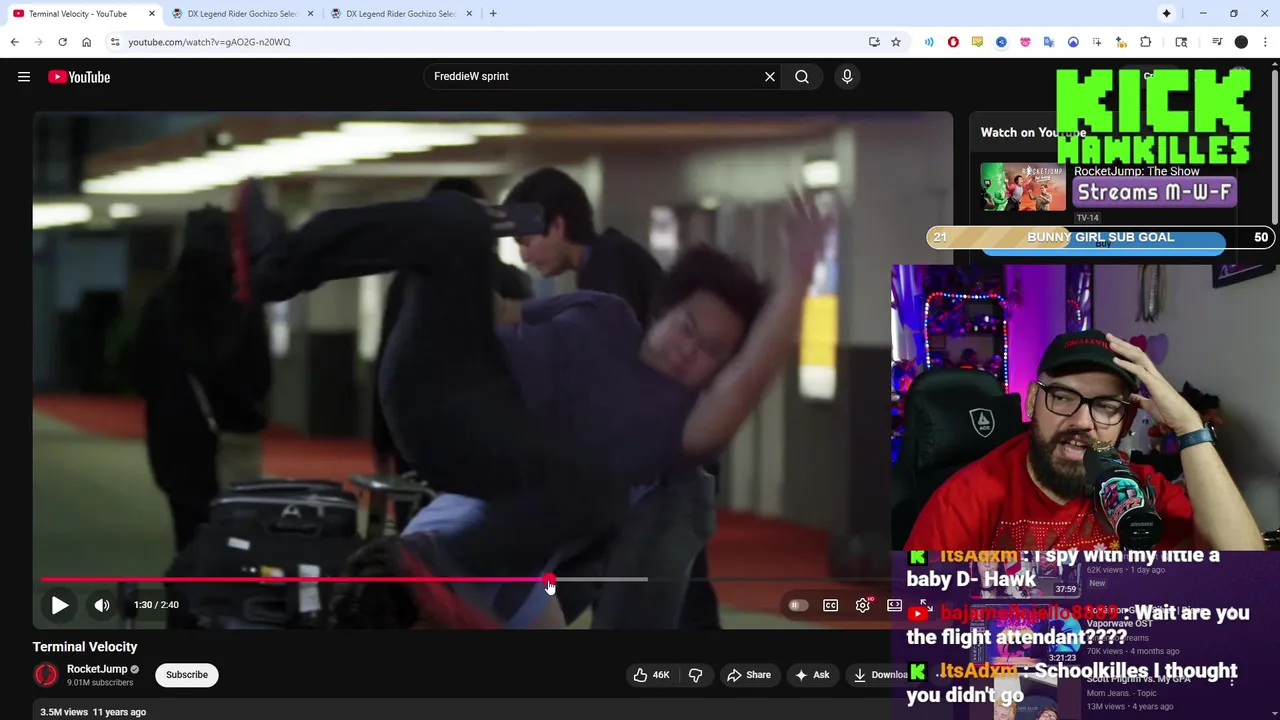Image resolution: width=1280 pixels, height=720 pixels.
Task: Click the browser home icon
Action: click(x=87, y=42)
